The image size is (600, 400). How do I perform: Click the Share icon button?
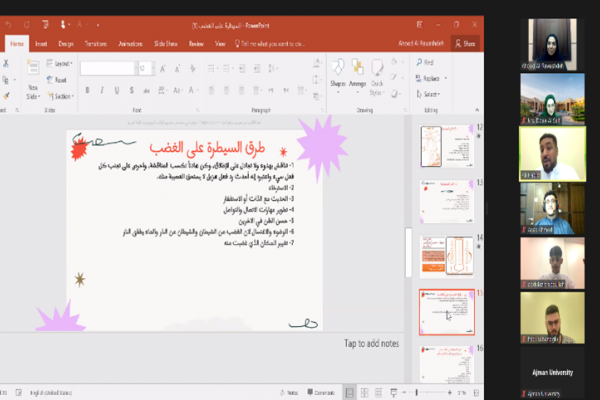point(465,44)
